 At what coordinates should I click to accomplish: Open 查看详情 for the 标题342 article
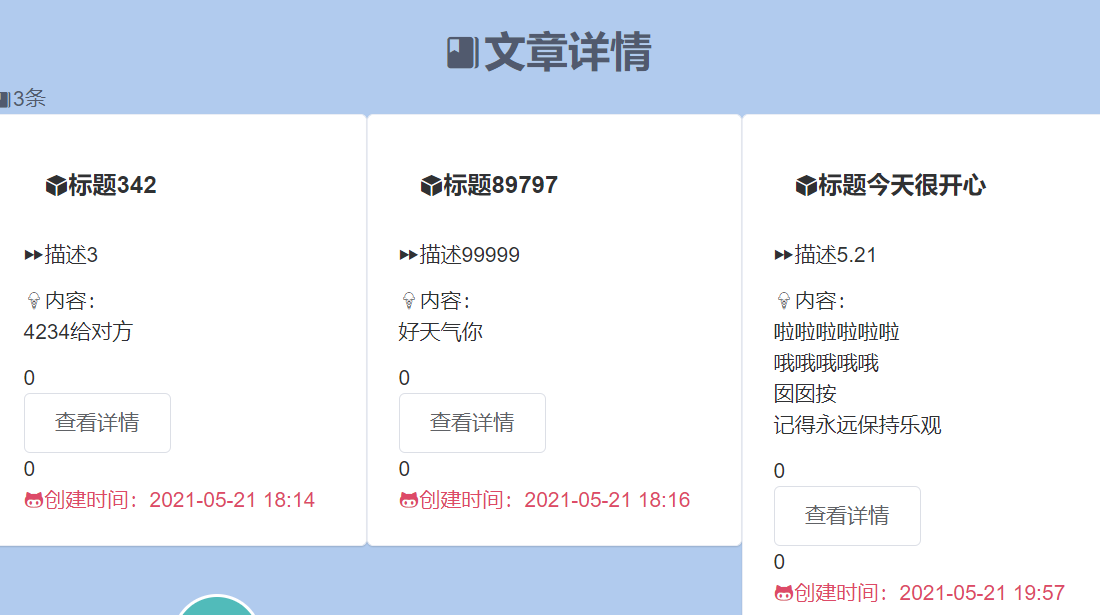coord(98,423)
